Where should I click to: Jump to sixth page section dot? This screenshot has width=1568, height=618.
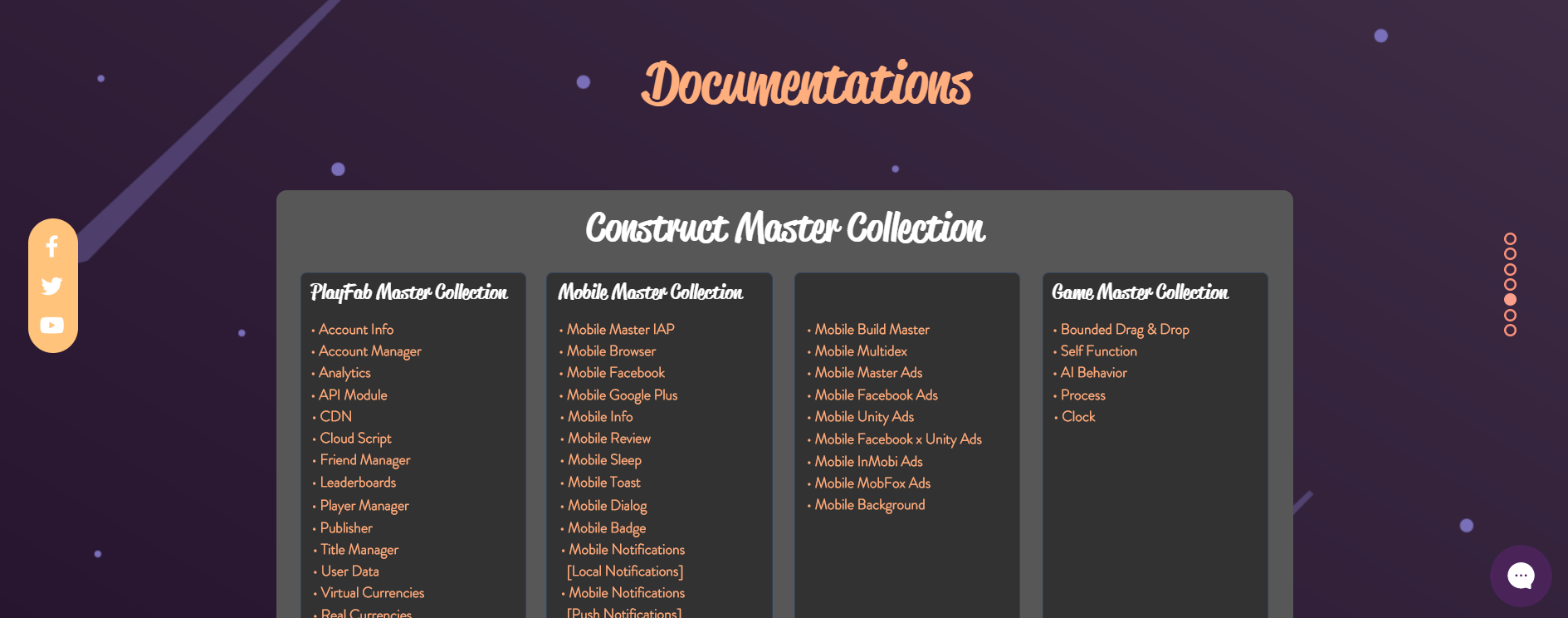(1510, 315)
